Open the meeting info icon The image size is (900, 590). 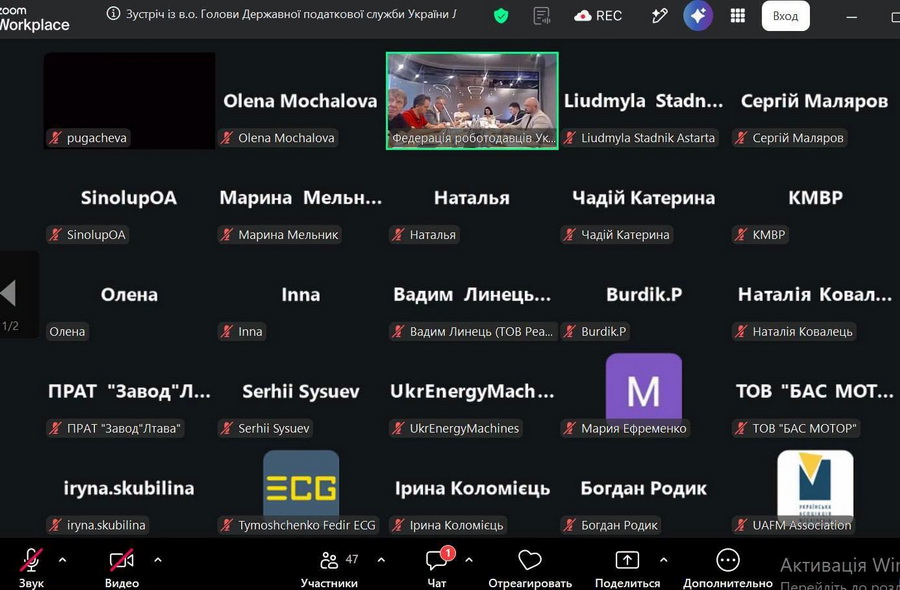[x=114, y=14]
